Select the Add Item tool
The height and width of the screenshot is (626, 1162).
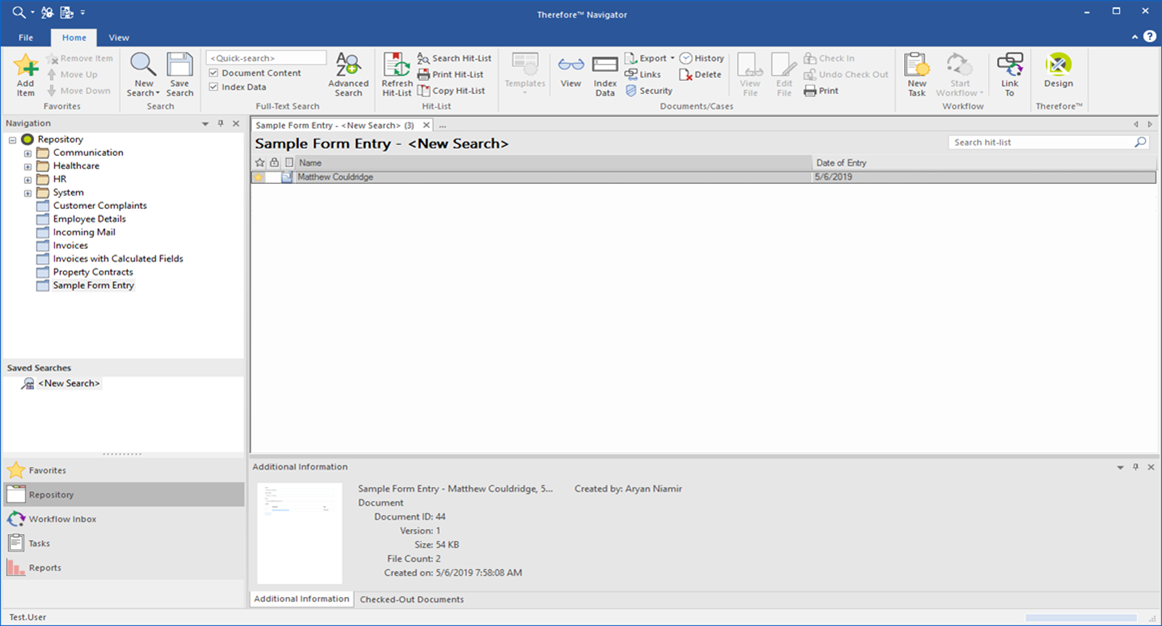click(x=25, y=72)
